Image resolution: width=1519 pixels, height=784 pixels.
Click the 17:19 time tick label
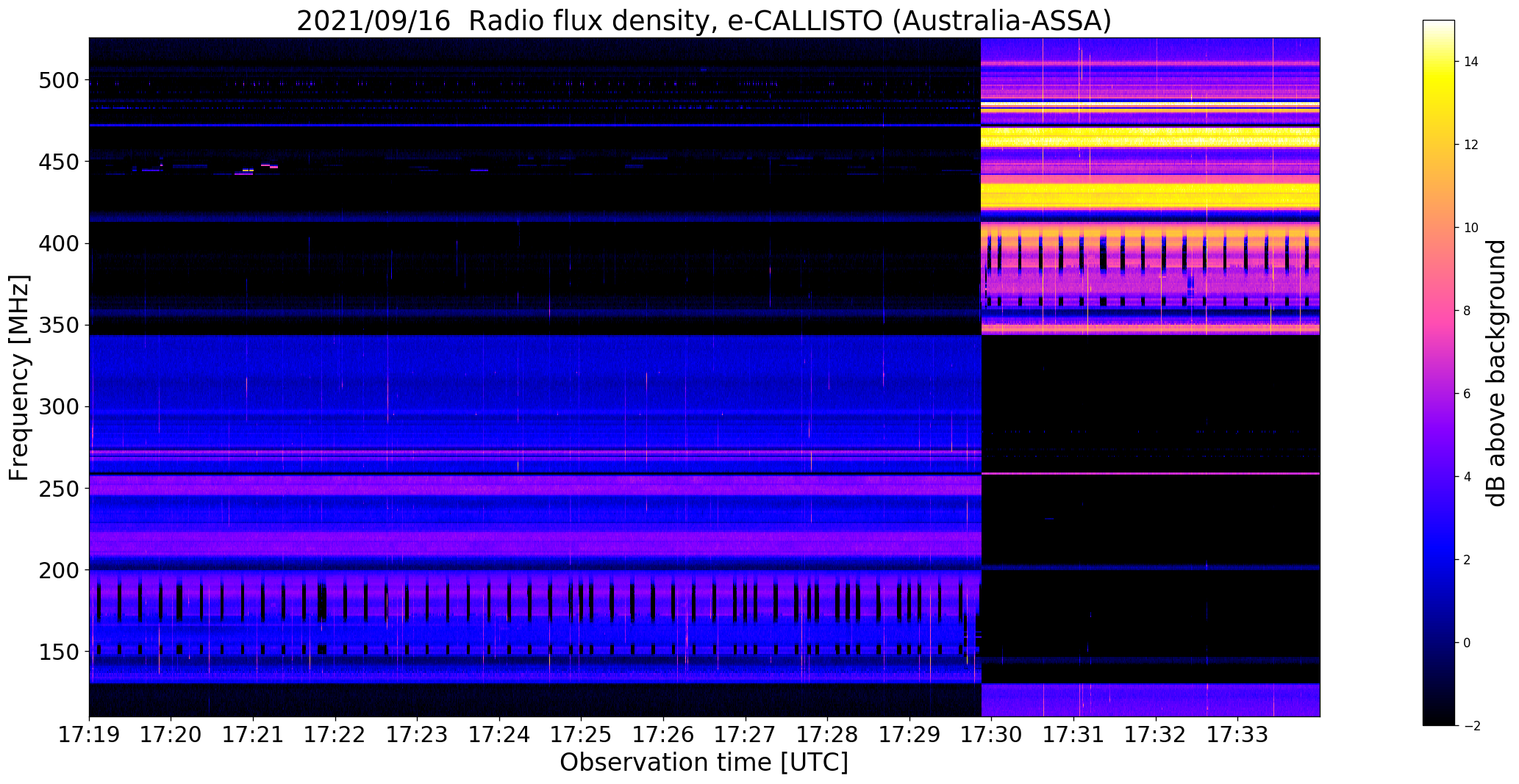[90, 734]
